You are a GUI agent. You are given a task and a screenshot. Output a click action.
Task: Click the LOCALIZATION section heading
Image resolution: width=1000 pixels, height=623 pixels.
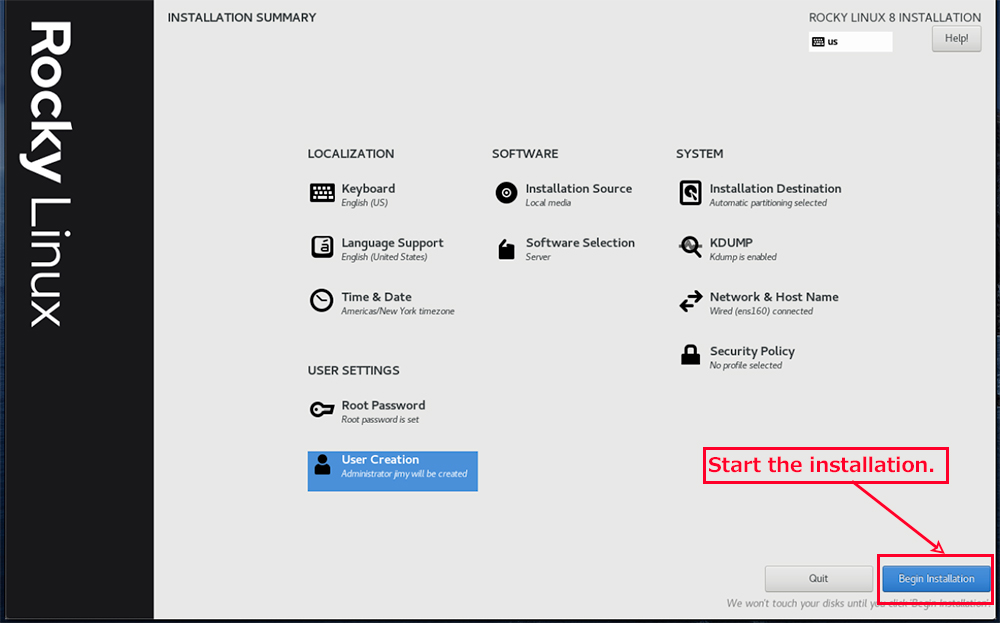[x=351, y=154]
